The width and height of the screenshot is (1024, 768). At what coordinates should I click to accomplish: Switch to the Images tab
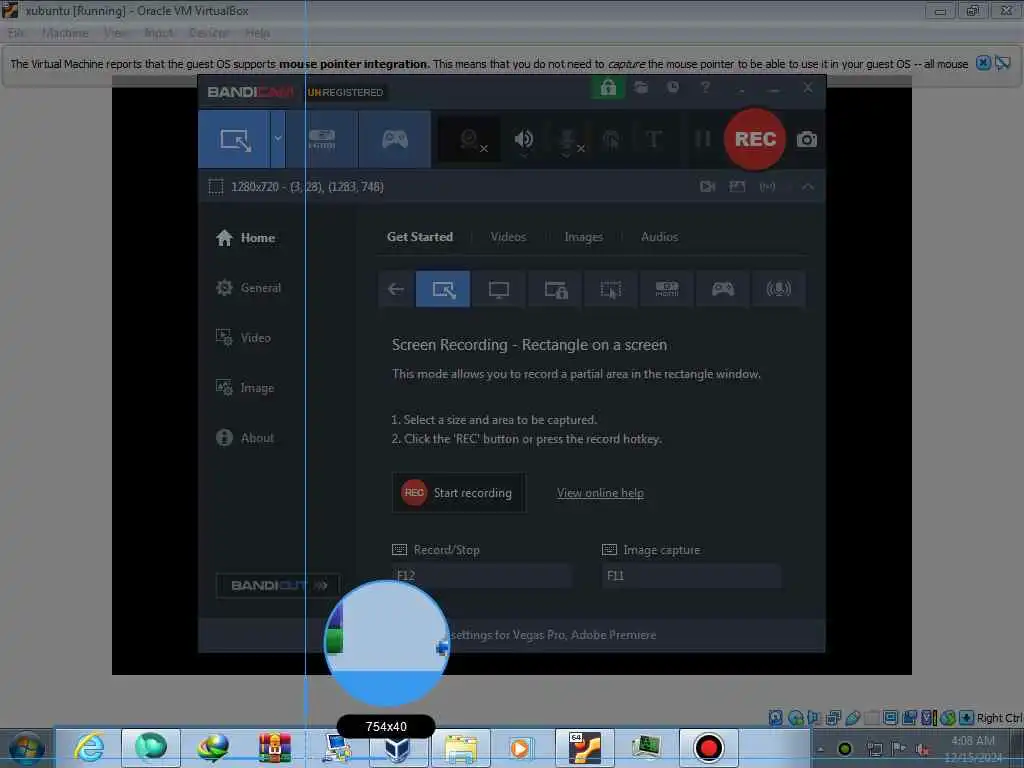583,237
